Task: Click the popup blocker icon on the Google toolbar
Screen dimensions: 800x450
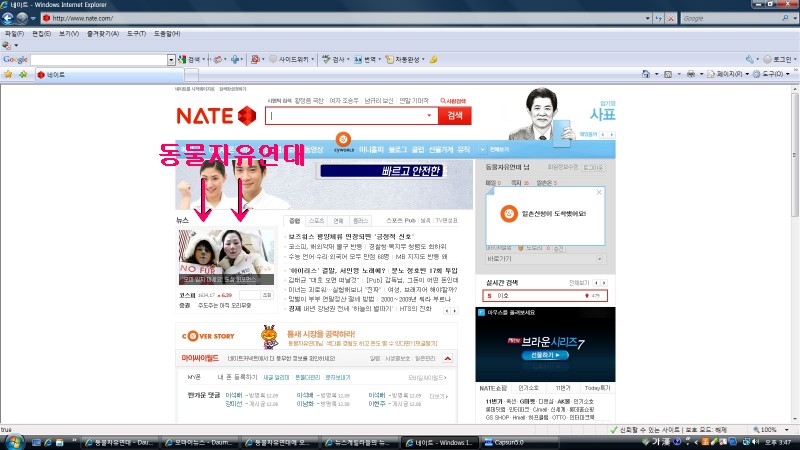Action: (x=256, y=60)
